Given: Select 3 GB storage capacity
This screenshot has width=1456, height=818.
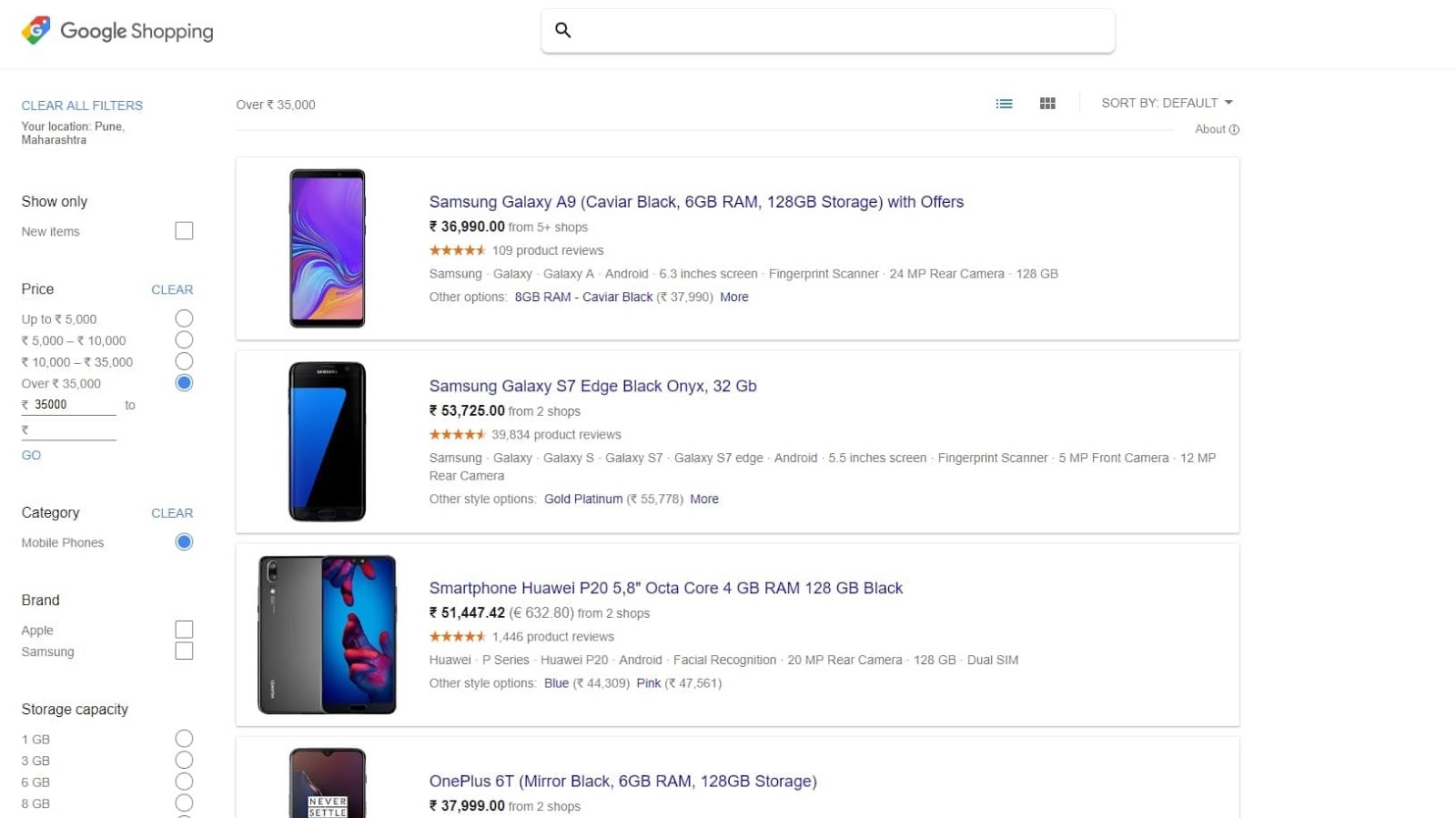Looking at the screenshot, I should [x=184, y=761].
